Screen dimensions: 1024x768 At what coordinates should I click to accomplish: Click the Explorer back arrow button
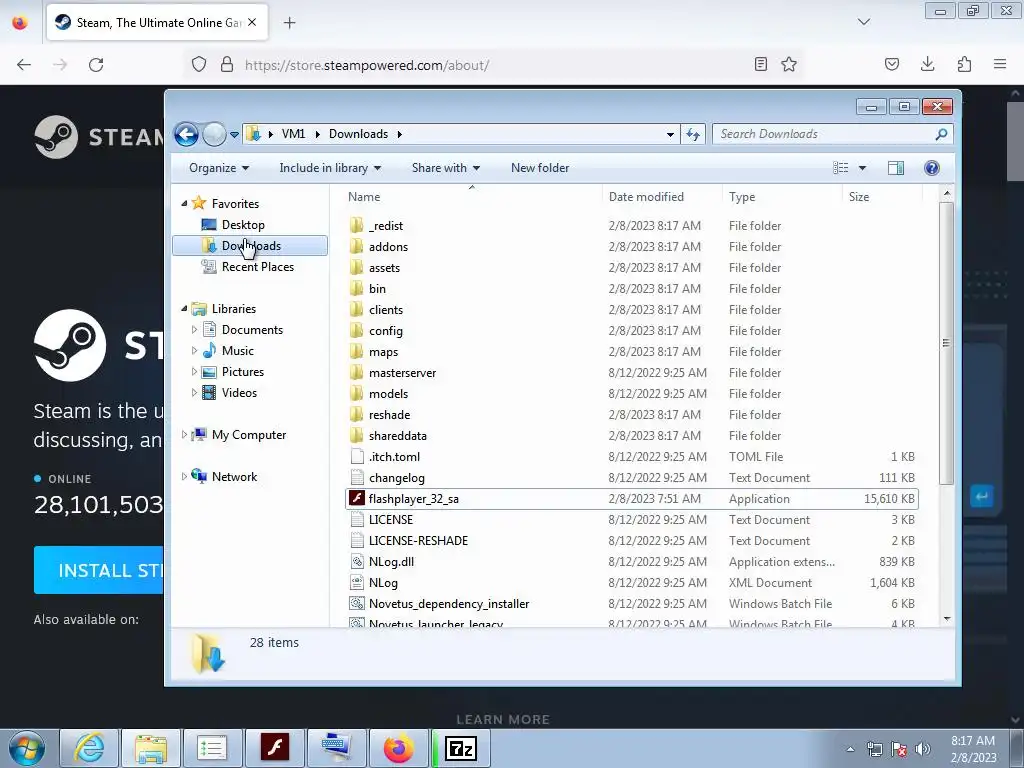[x=186, y=135]
